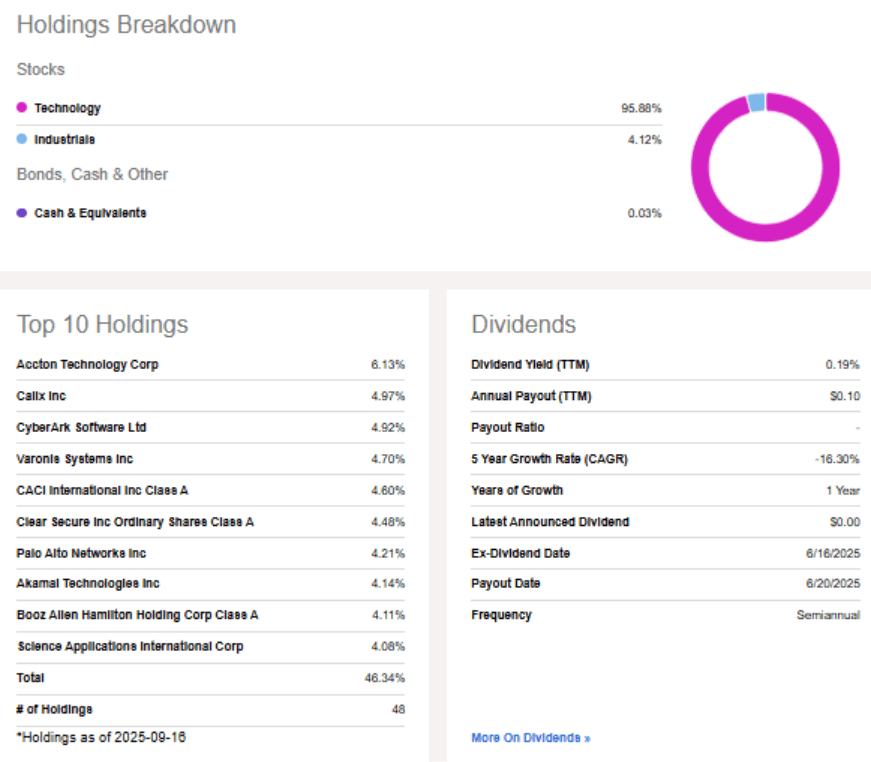871x762 pixels.
Task: Open the Calix Inc holding
Action: pyautogui.click(x=41, y=396)
